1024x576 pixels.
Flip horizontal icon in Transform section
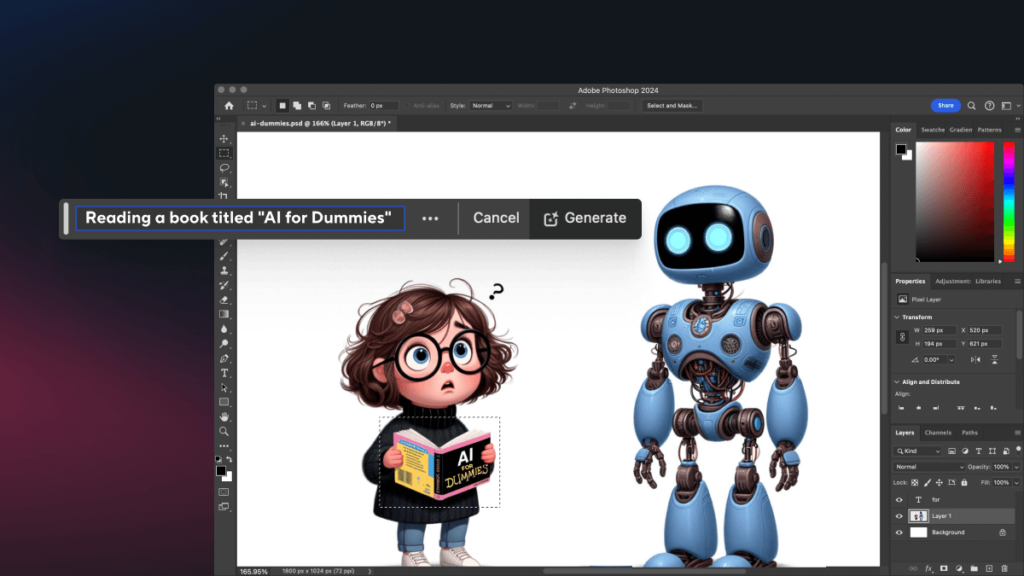[x=975, y=360]
